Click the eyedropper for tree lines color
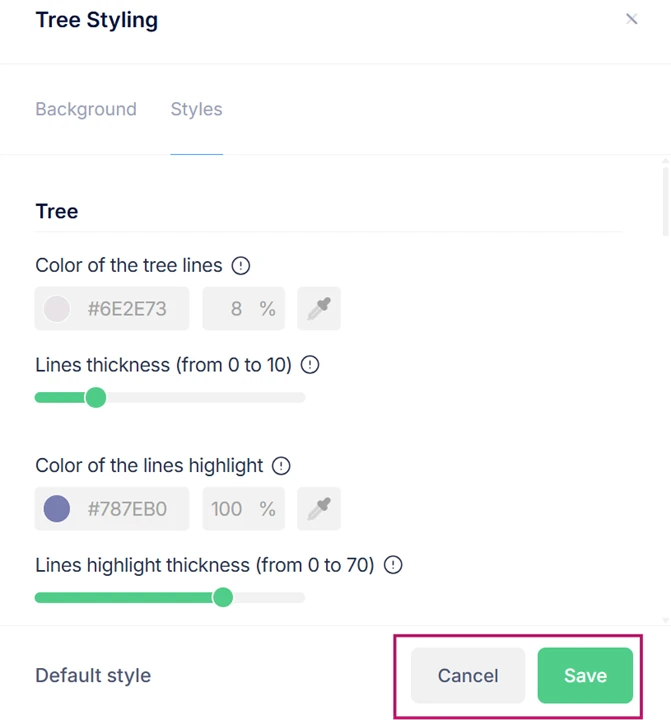Screen dimensions: 671x720 [319, 309]
